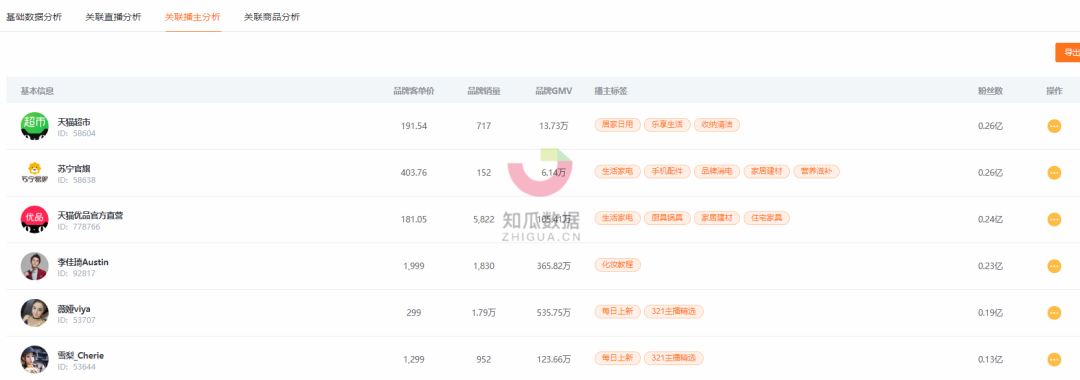Click the 品牌客单价 column header
Image resolution: width=1080 pixels, height=380 pixels.
pos(413,91)
